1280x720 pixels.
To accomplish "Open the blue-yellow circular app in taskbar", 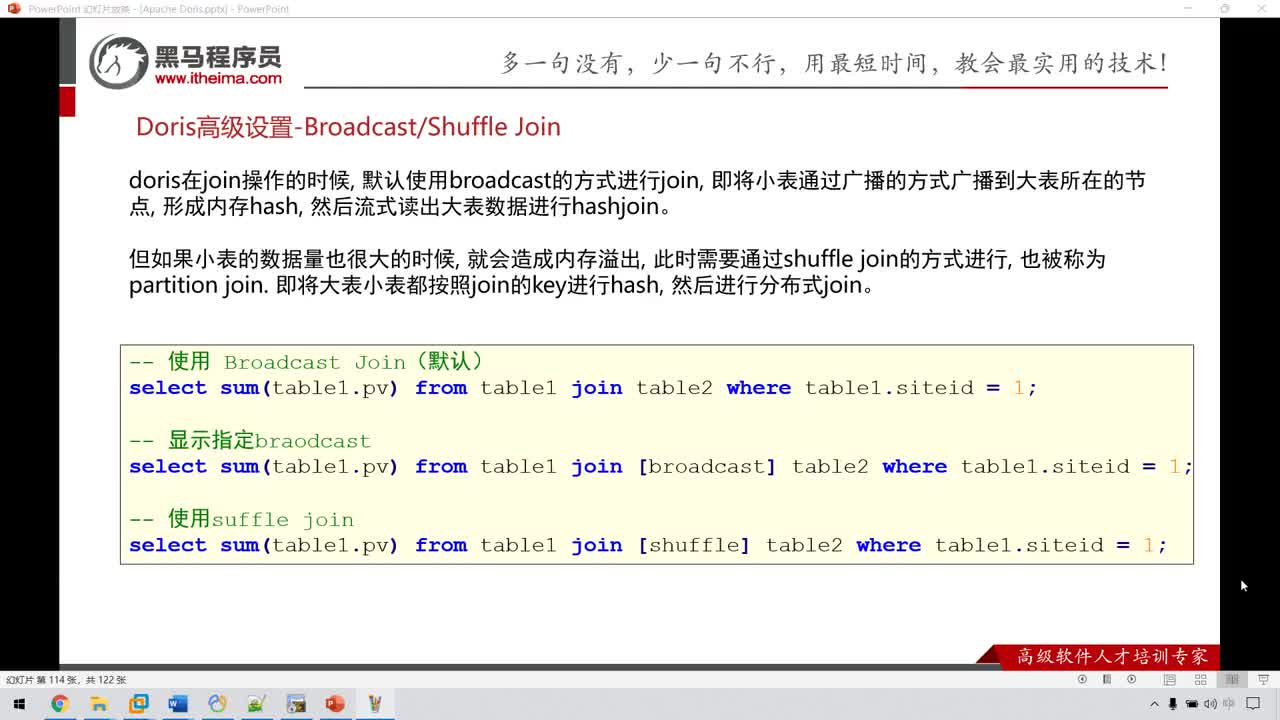I will [217, 704].
